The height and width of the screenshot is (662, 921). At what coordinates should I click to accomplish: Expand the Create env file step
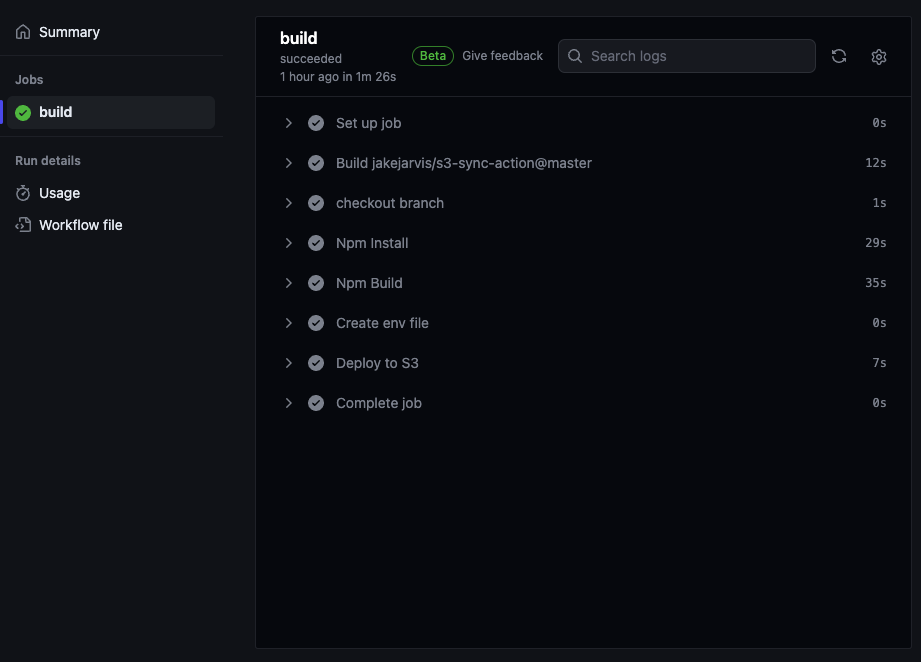coord(582,323)
